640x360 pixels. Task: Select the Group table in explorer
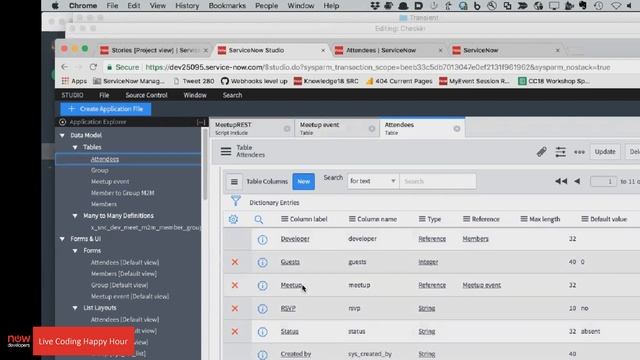click(x=100, y=170)
